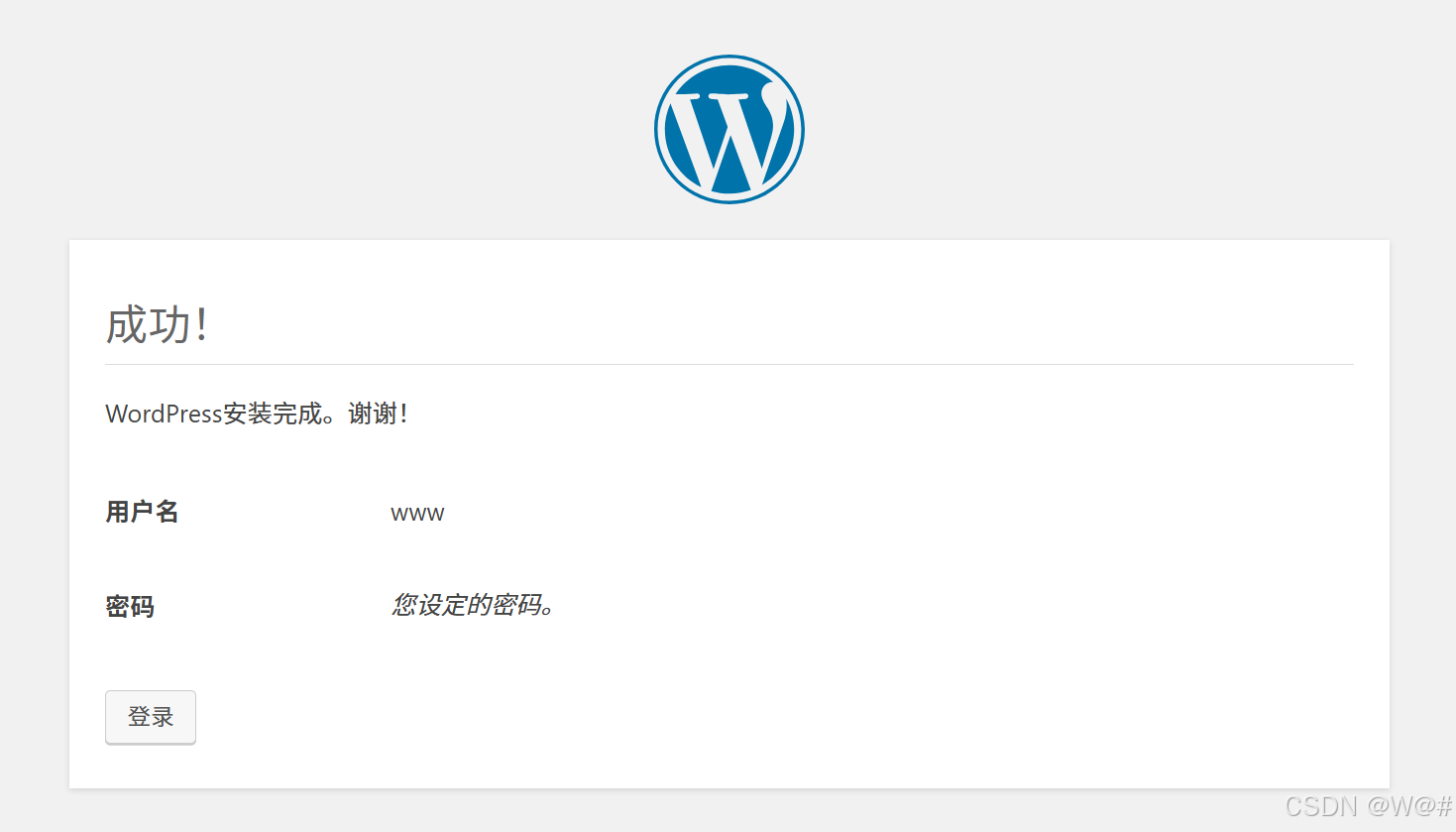Click the 密码 label
This screenshot has width=1456, height=832.
[130, 606]
